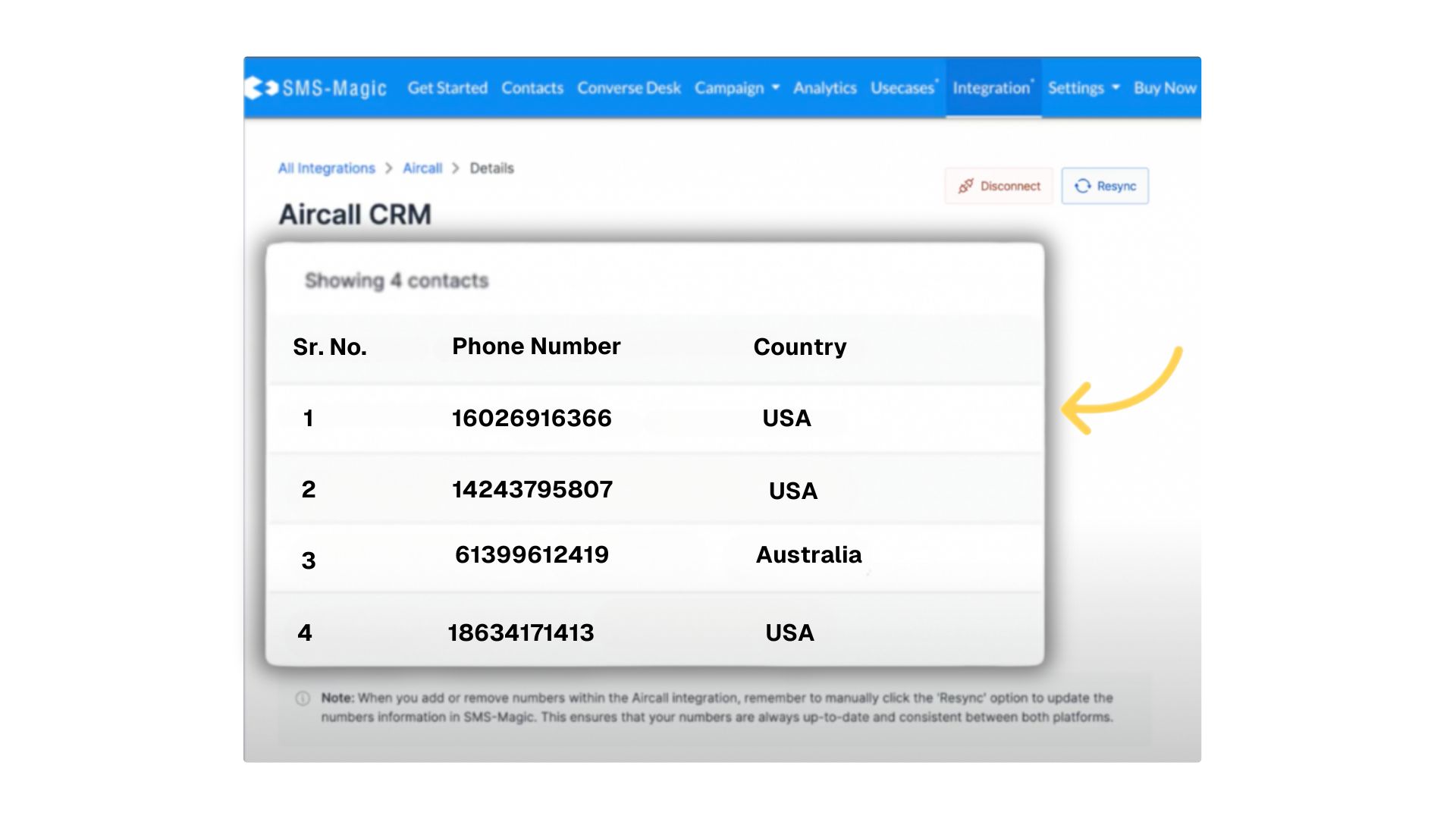
Task: Open the Get Started menu item
Action: pyautogui.click(x=447, y=88)
